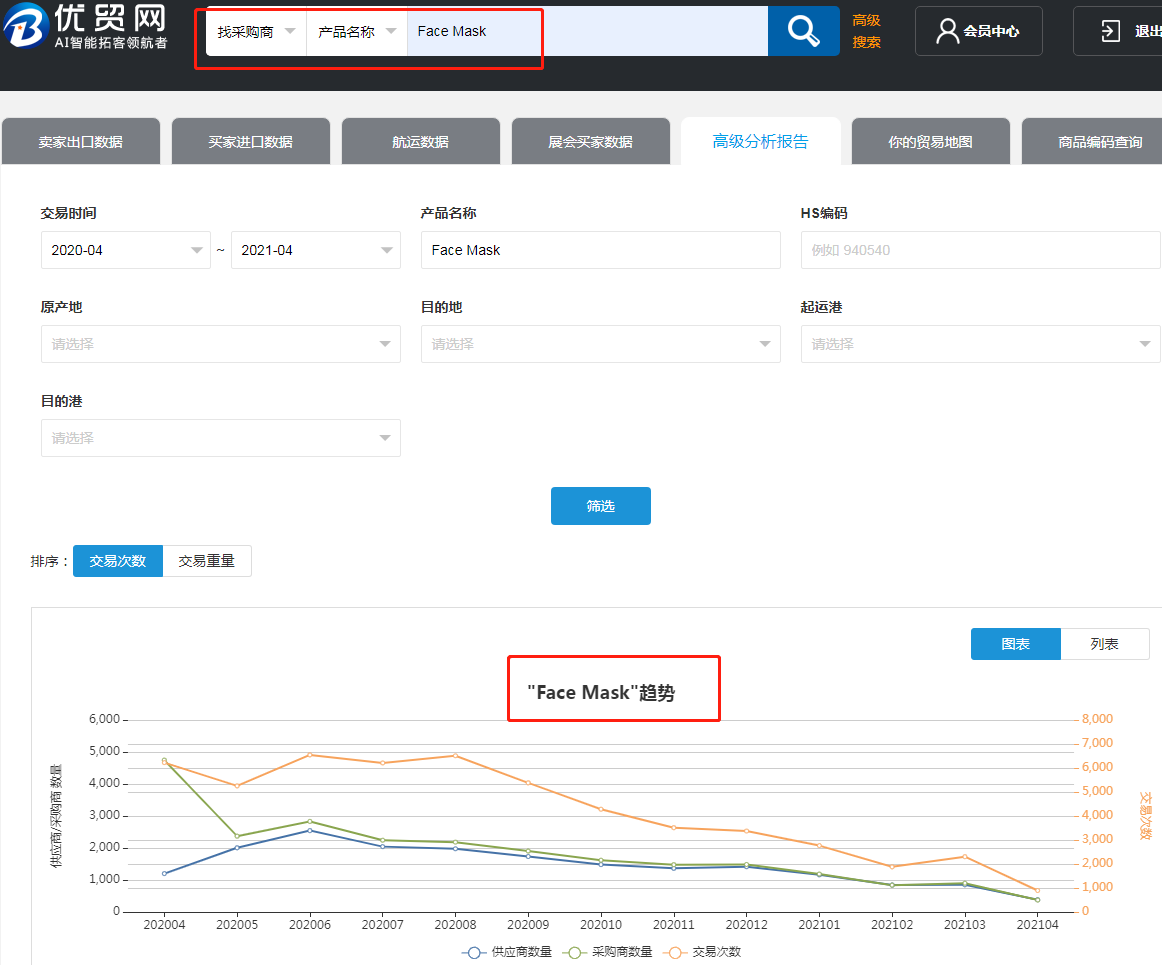The image size is (1162, 965).
Task: Toggle 采购商数量 legend marker
Action: 574,952
